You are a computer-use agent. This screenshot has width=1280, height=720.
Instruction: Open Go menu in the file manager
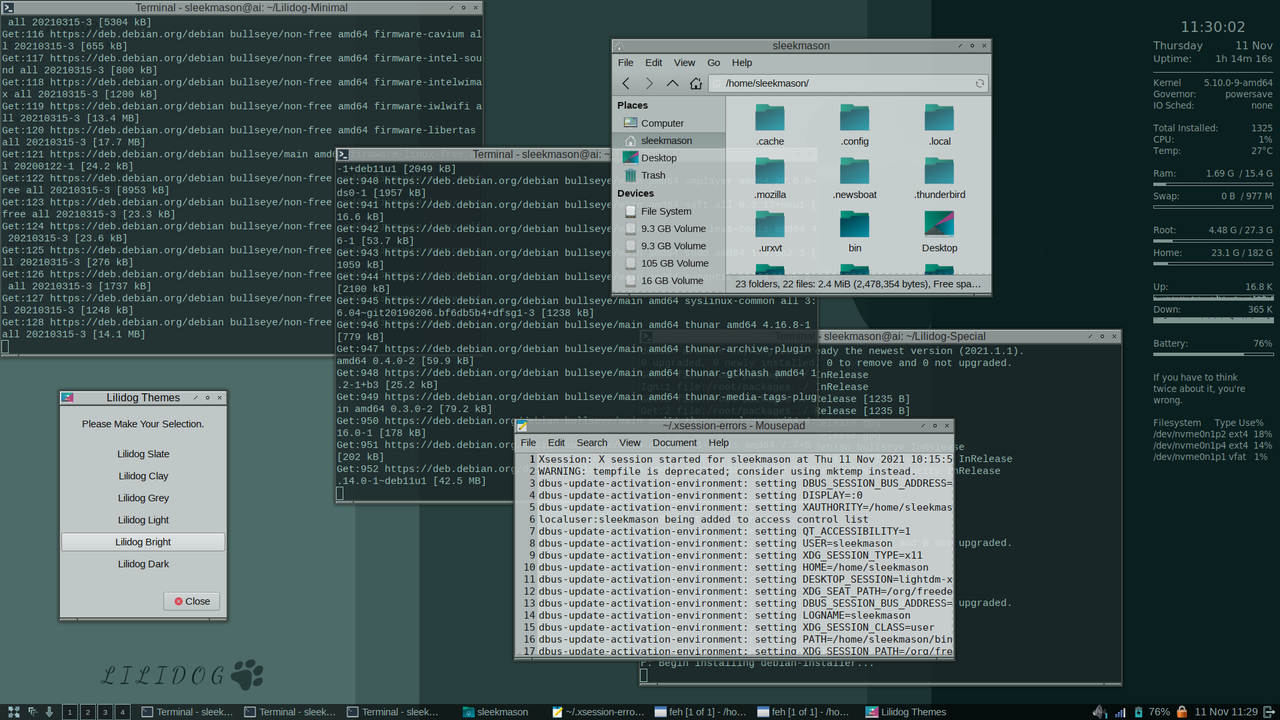pyautogui.click(x=713, y=62)
